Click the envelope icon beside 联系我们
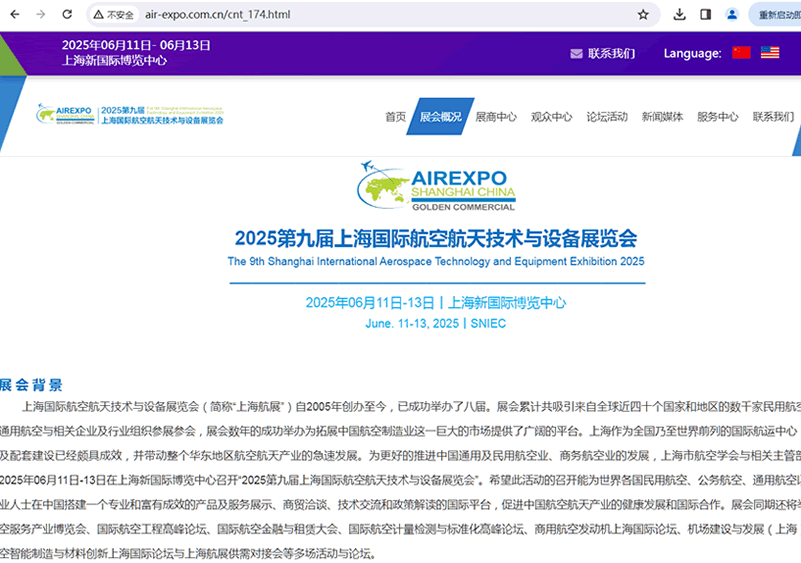The image size is (801, 563). (x=576, y=54)
